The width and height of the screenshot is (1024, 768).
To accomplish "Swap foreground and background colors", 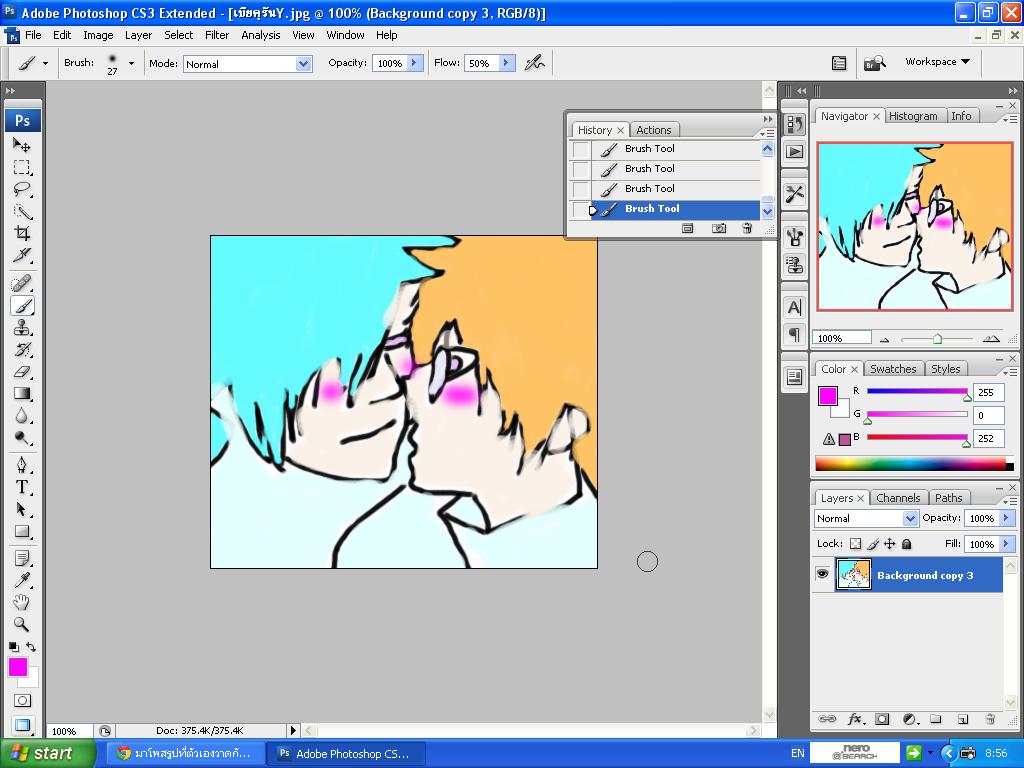I will click(x=31, y=647).
